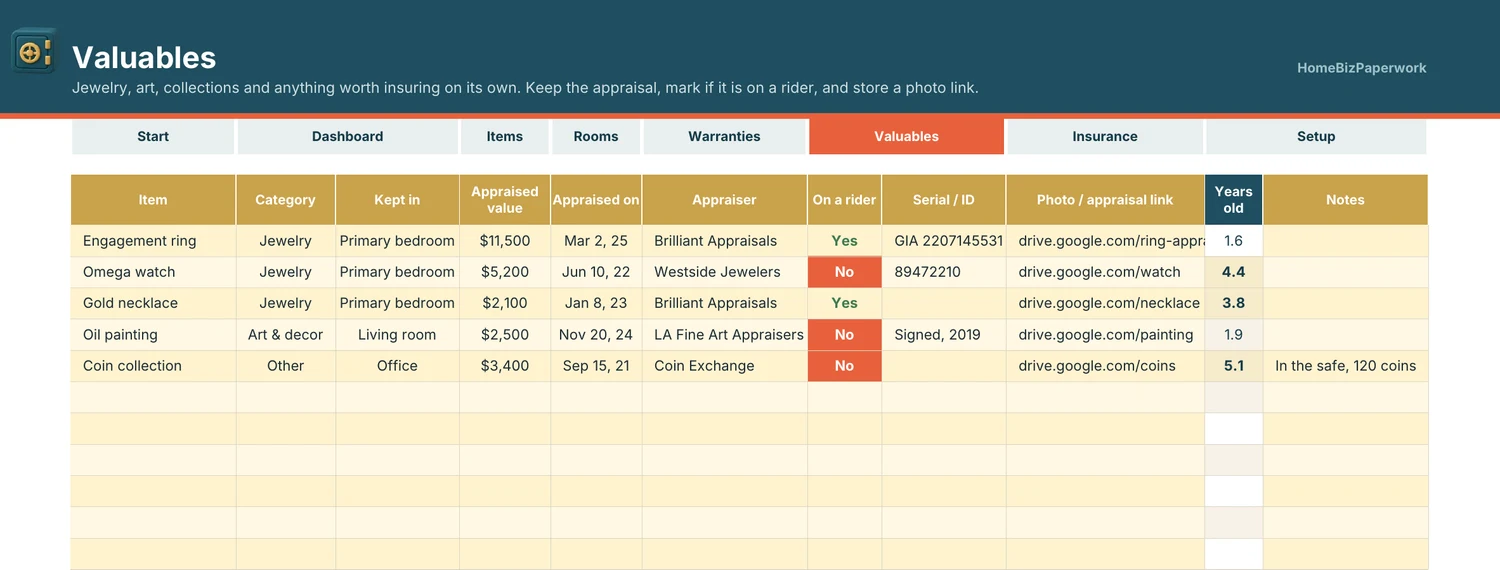Click the $2,500 appraised value cell
This screenshot has height=570, width=1500.
(504, 335)
